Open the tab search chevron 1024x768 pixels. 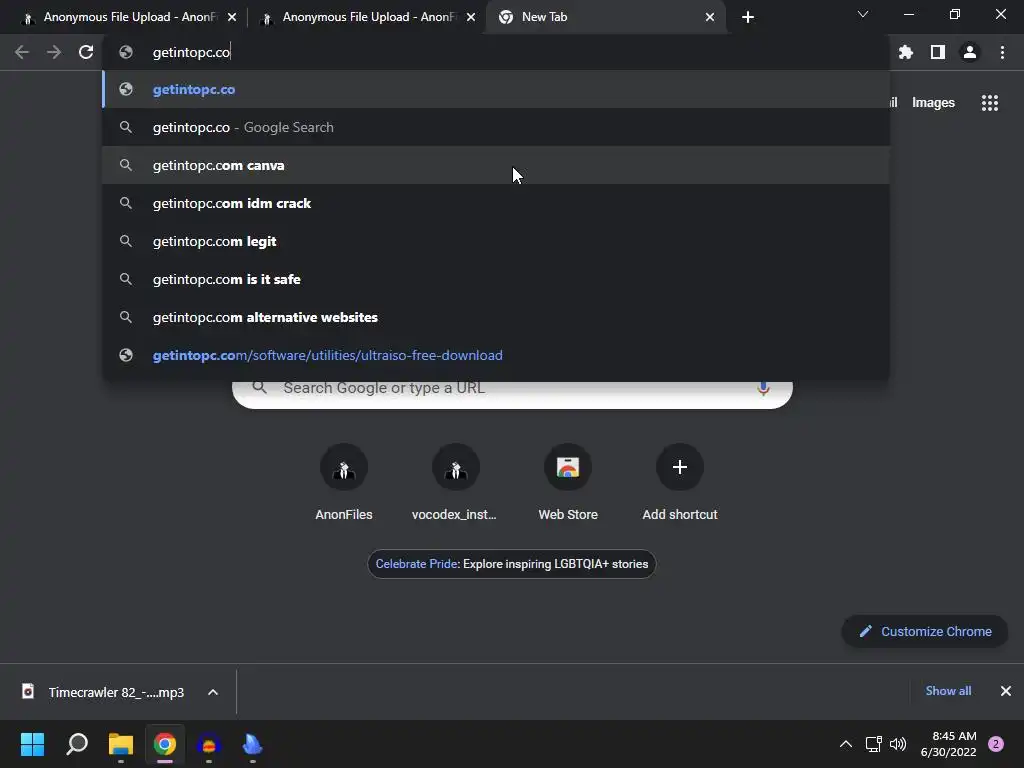pos(863,14)
